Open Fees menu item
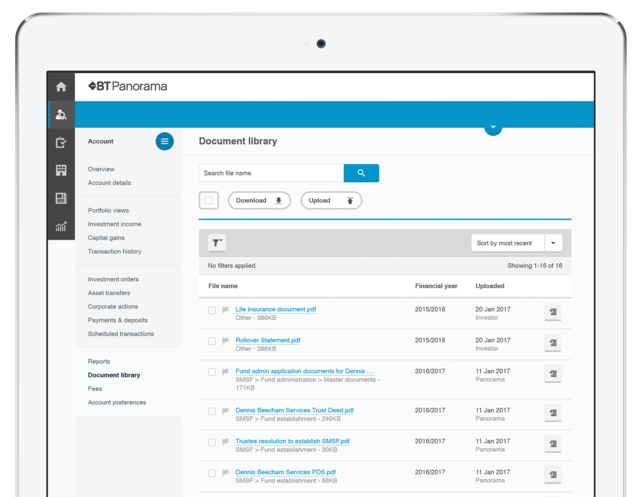 click(95, 389)
